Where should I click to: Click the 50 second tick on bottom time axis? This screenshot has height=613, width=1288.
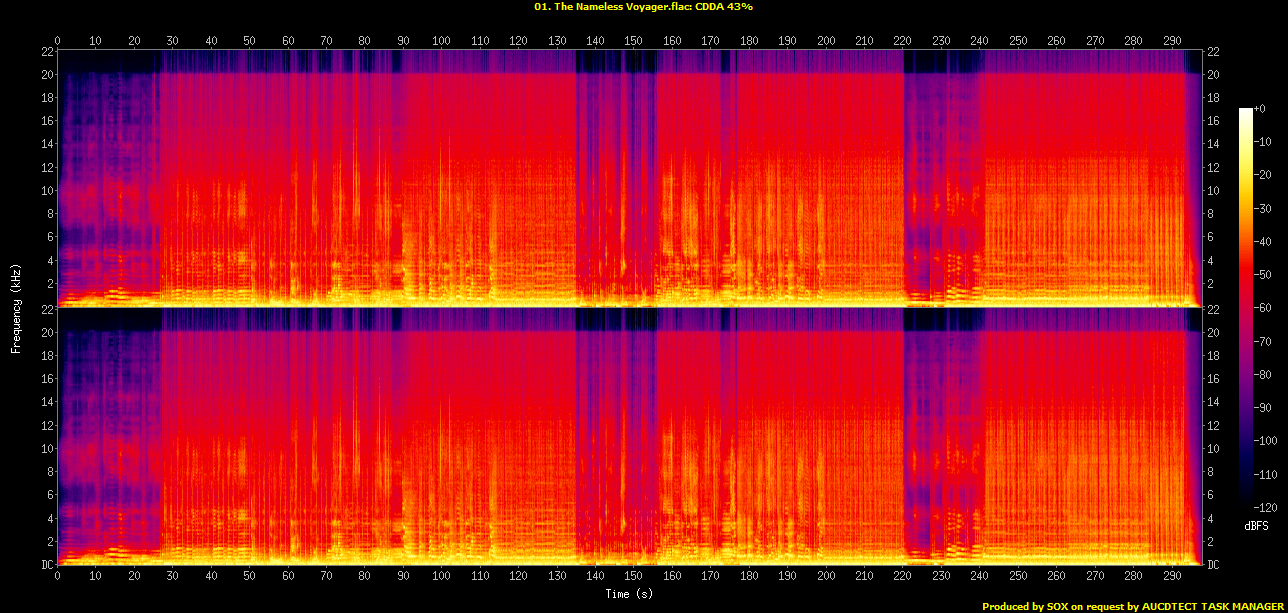249,578
